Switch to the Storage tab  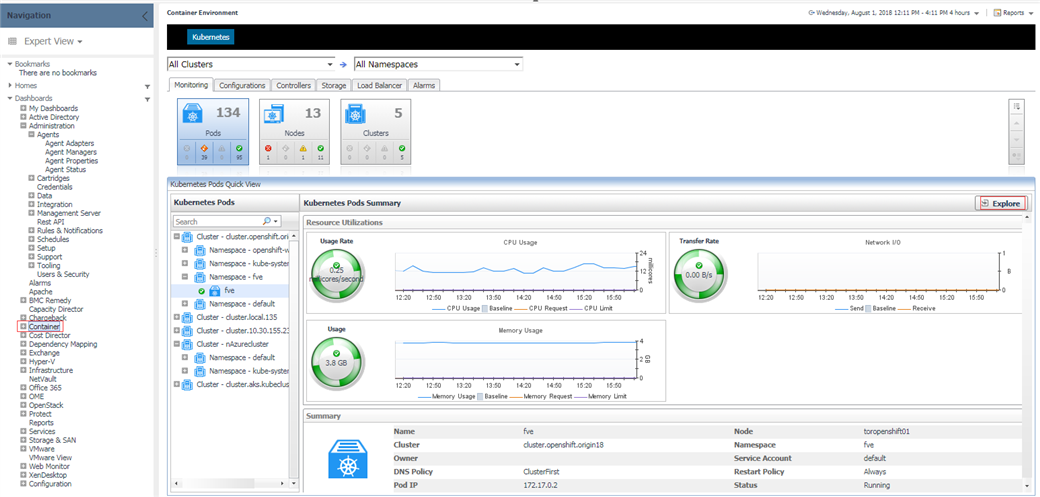tap(334, 86)
